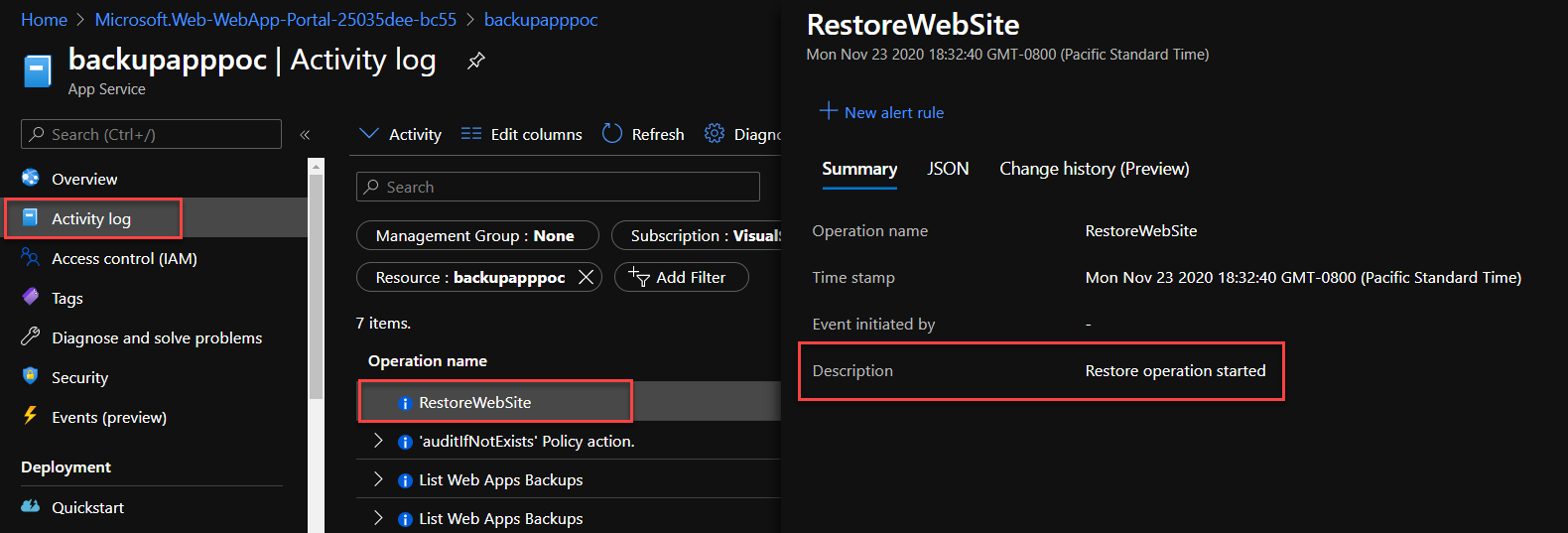The height and width of the screenshot is (533, 1568).
Task: Switch to Change history (Preview) tab
Action: pyautogui.click(x=1094, y=169)
